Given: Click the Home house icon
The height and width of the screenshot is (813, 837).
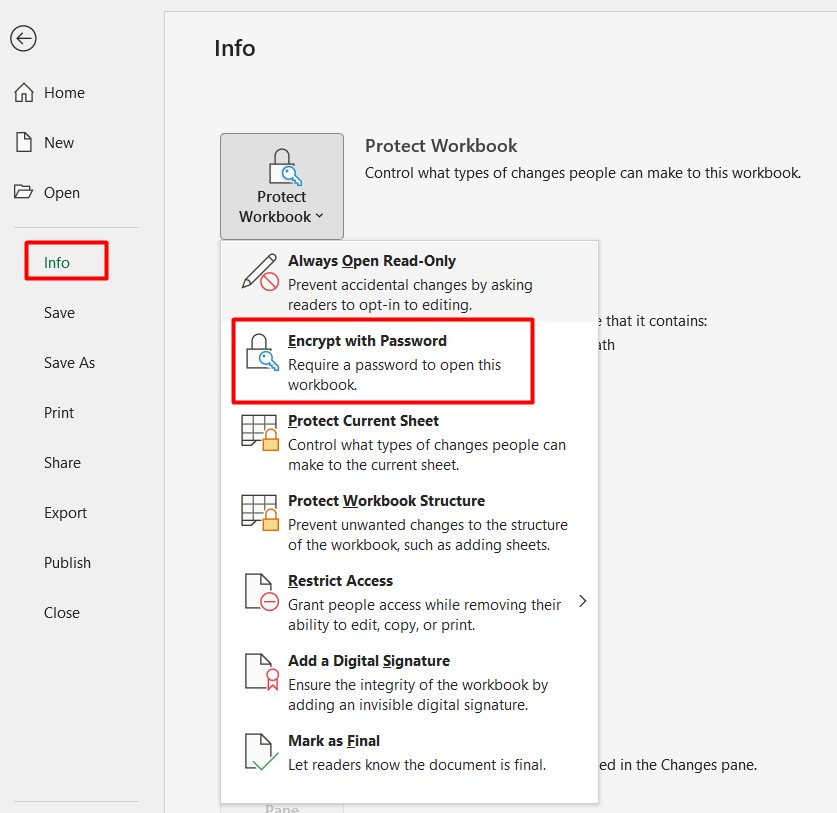Looking at the screenshot, I should click(x=24, y=93).
